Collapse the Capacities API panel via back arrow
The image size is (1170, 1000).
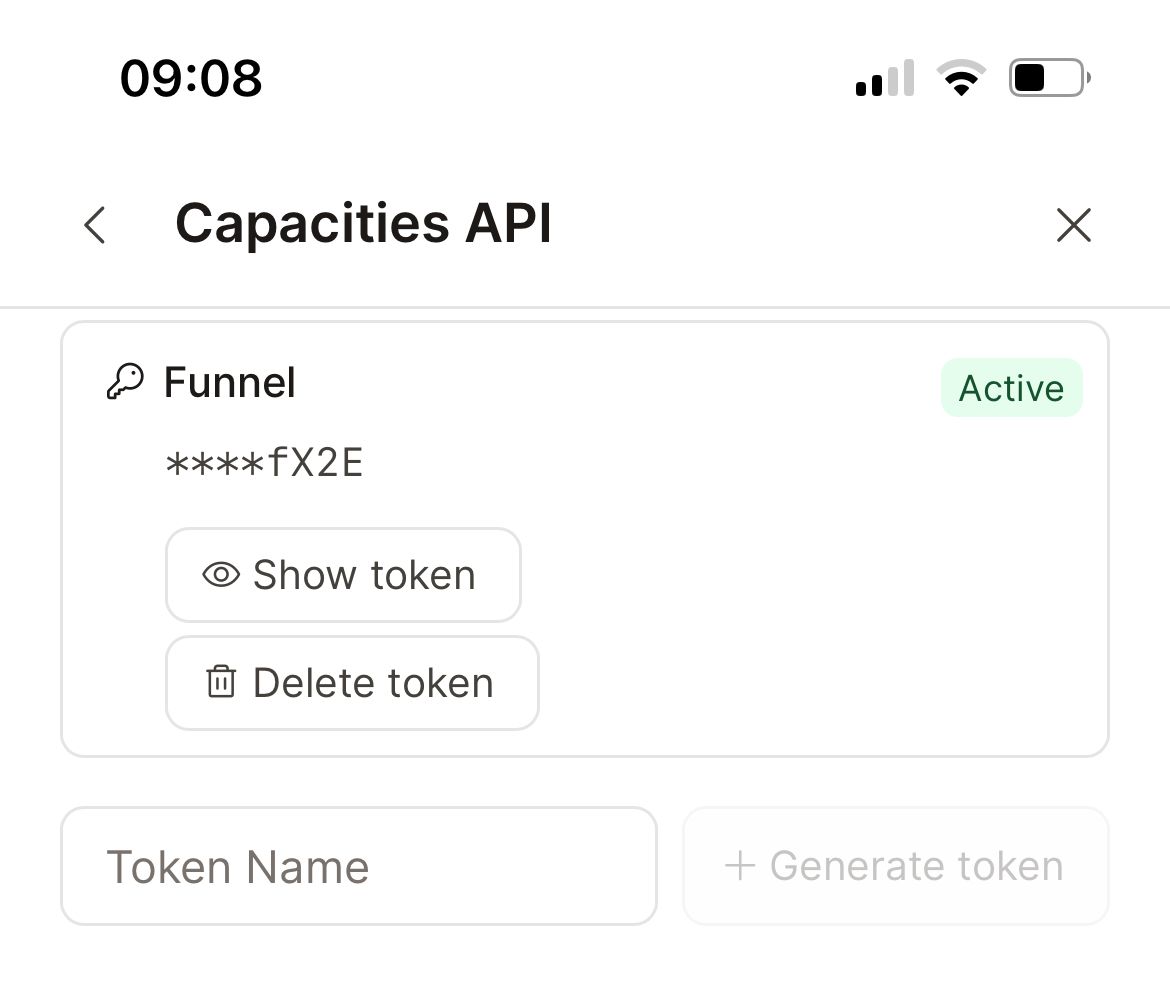point(93,226)
